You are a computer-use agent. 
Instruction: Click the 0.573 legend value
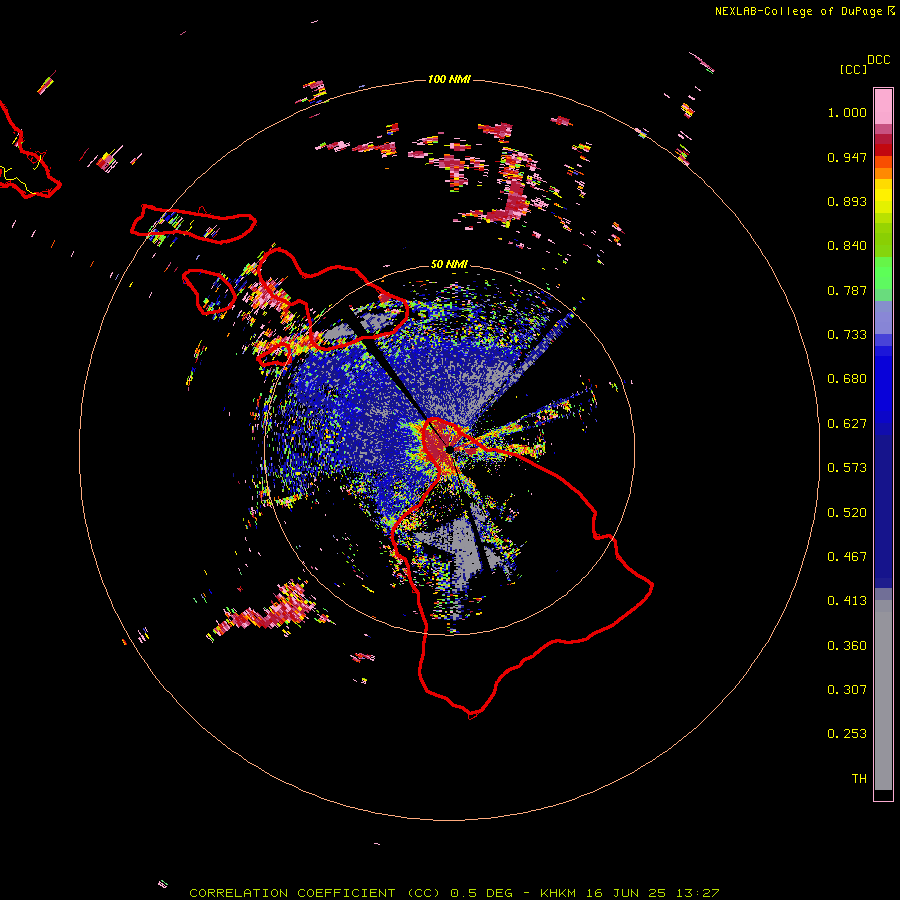847,468
